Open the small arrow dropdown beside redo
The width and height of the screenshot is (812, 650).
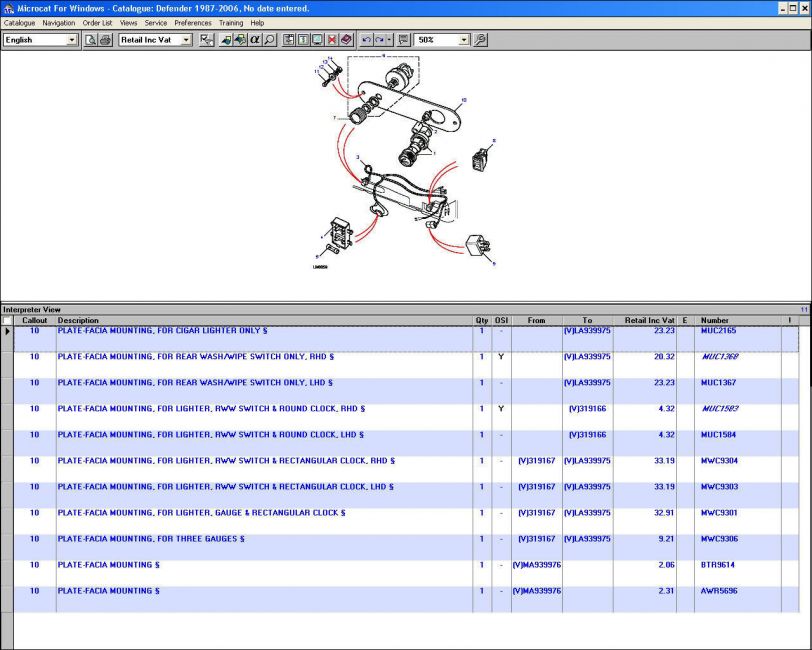point(389,40)
